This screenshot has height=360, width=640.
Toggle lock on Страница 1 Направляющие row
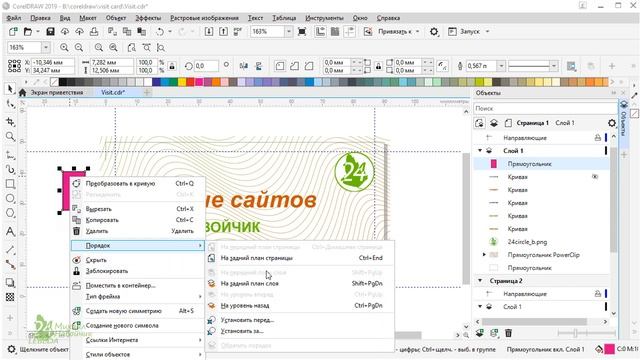click(598, 138)
